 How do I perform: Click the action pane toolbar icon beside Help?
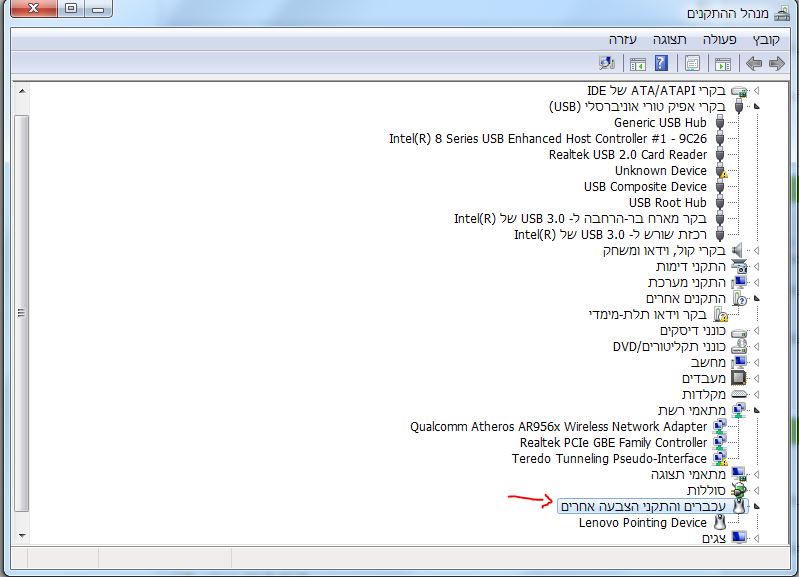click(638, 64)
